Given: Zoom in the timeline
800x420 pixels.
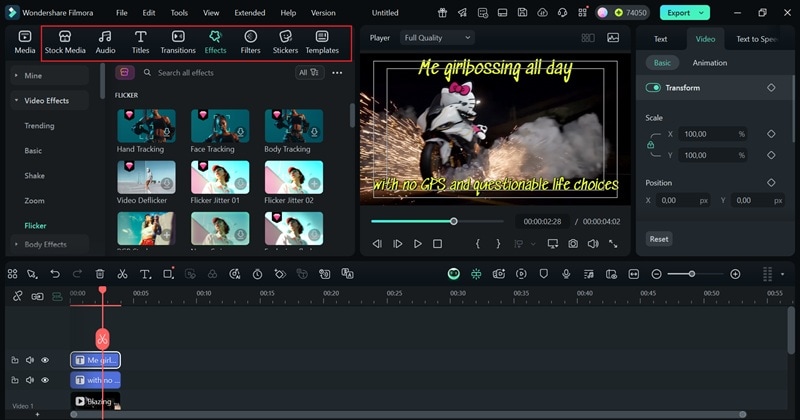Looking at the screenshot, I should (x=735, y=274).
